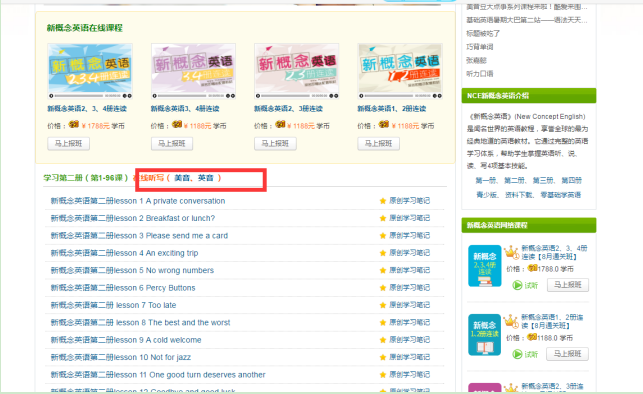
Task: Click the gold coin icon by the 1788元 price
Action: tap(74, 124)
